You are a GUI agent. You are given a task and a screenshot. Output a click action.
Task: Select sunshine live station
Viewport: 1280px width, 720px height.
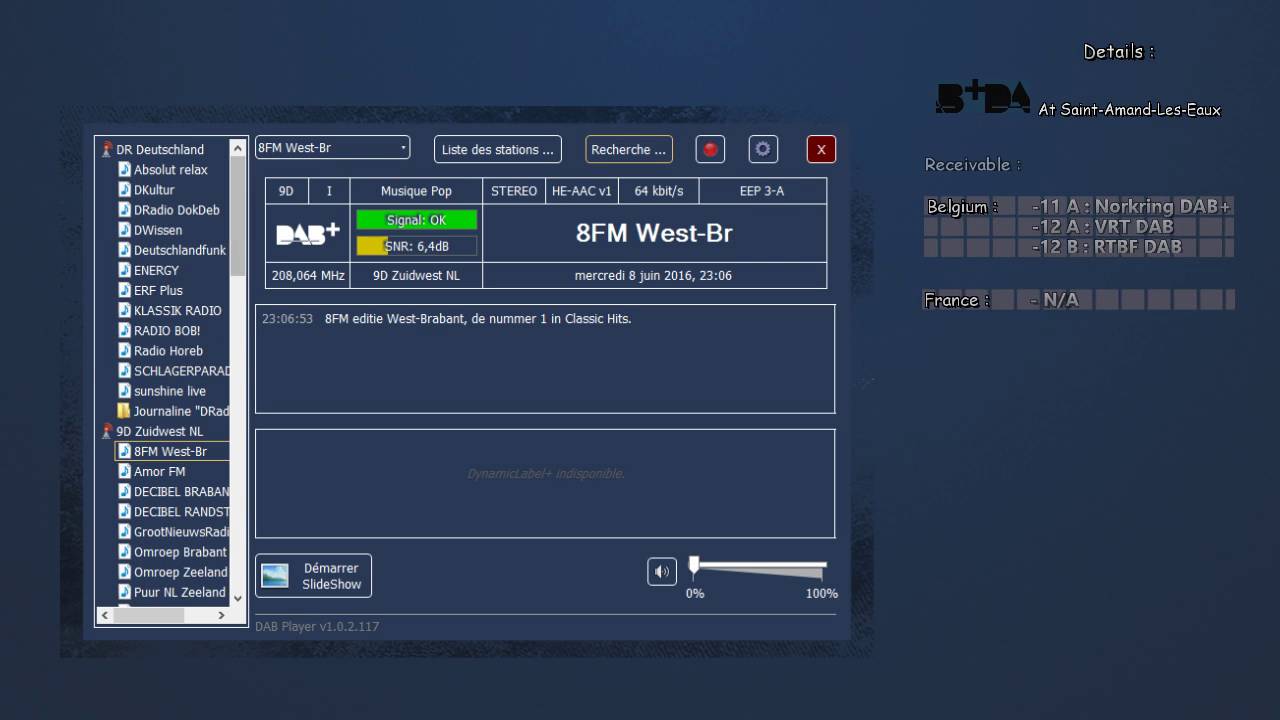click(170, 391)
